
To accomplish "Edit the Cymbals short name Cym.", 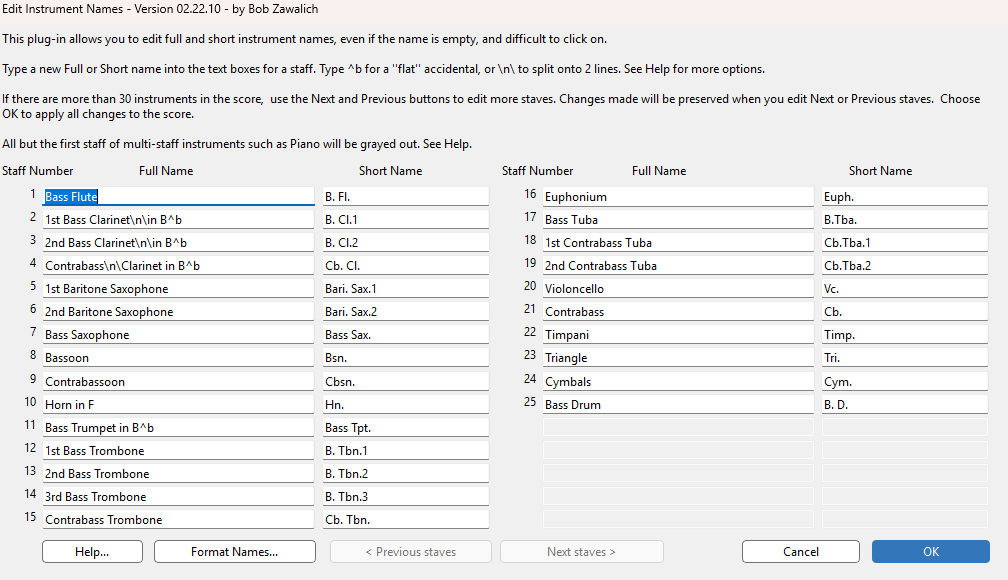I will 904,381.
